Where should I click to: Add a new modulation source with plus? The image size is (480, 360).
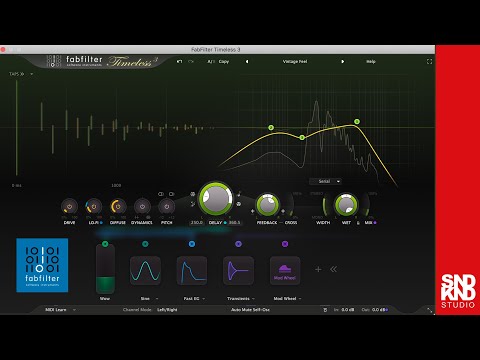click(x=318, y=269)
